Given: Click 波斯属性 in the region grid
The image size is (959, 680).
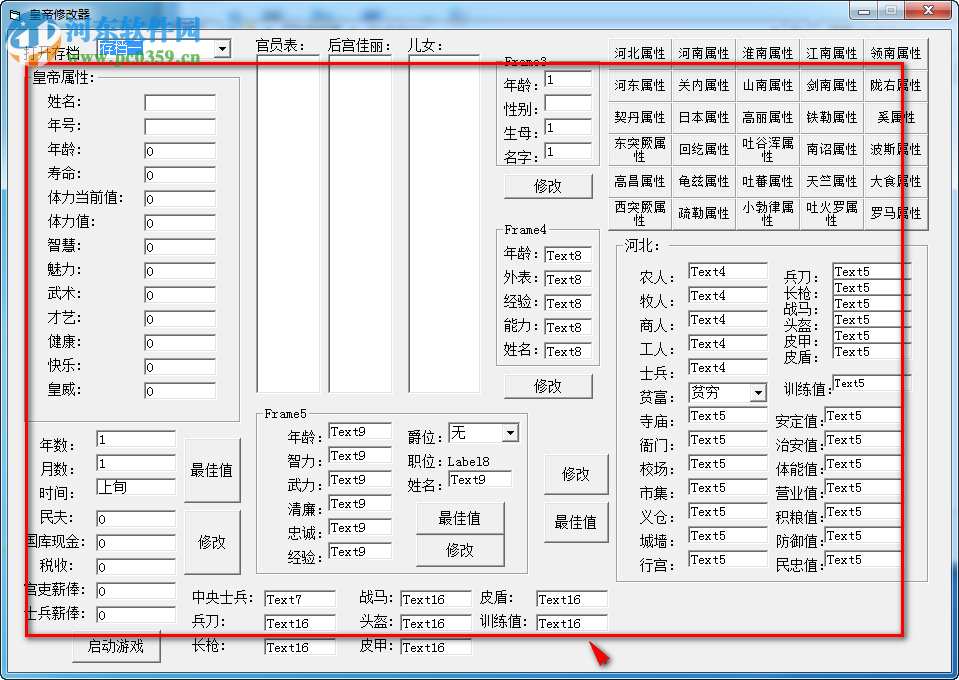Looking at the screenshot, I should point(895,148).
